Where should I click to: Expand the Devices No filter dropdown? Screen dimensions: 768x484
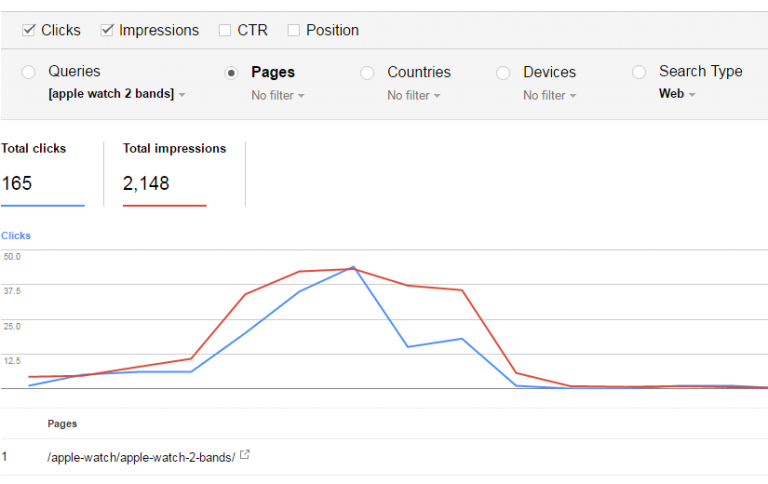pyautogui.click(x=550, y=95)
